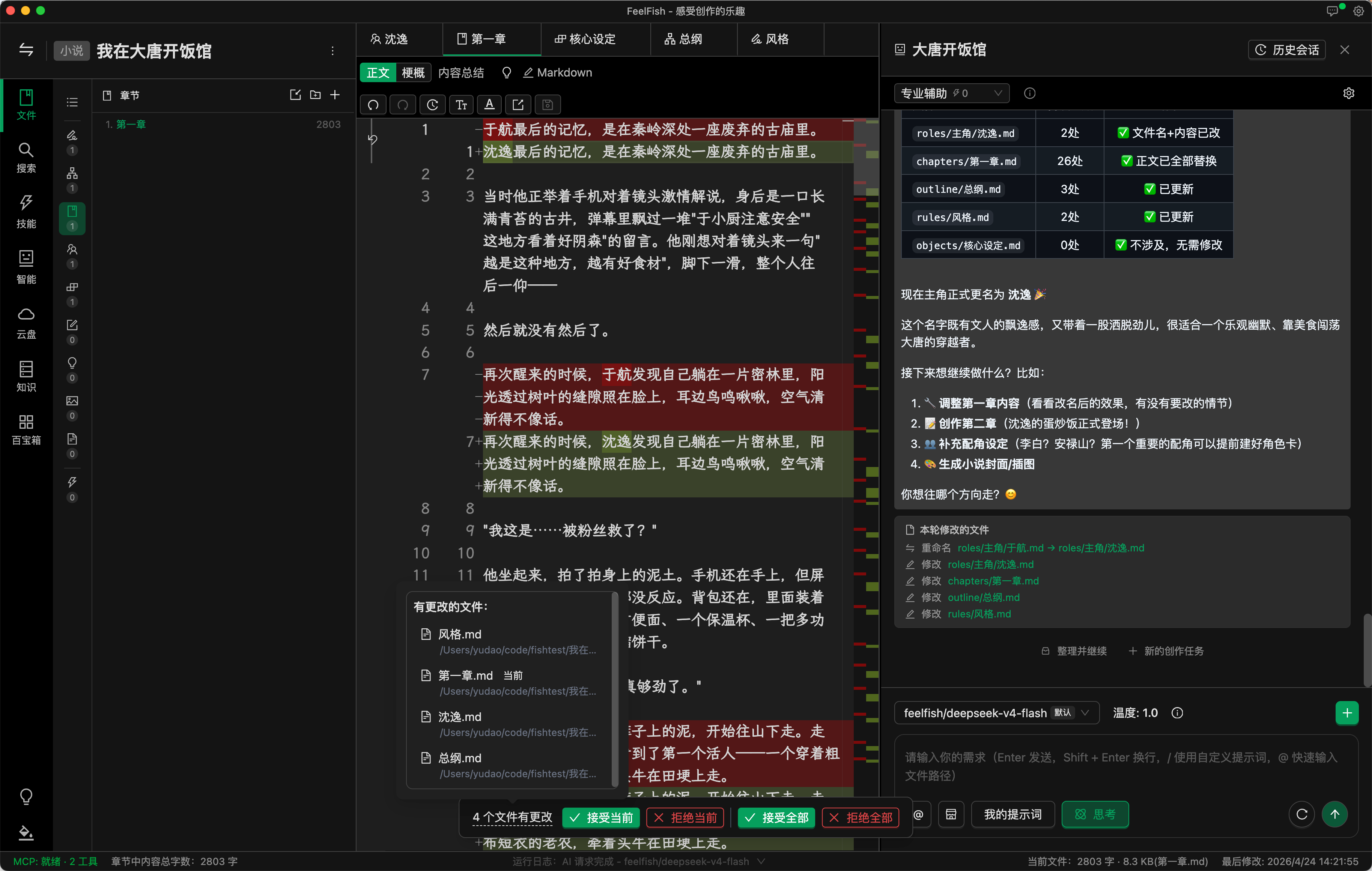The width and height of the screenshot is (1372, 871).
Task: Open the 云盘 cloud drive icon
Action: (x=26, y=322)
